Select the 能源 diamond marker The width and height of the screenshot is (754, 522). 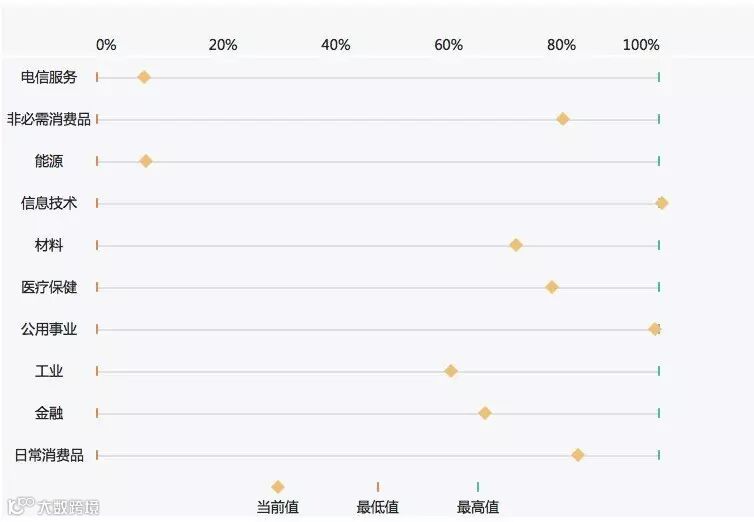tap(146, 161)
